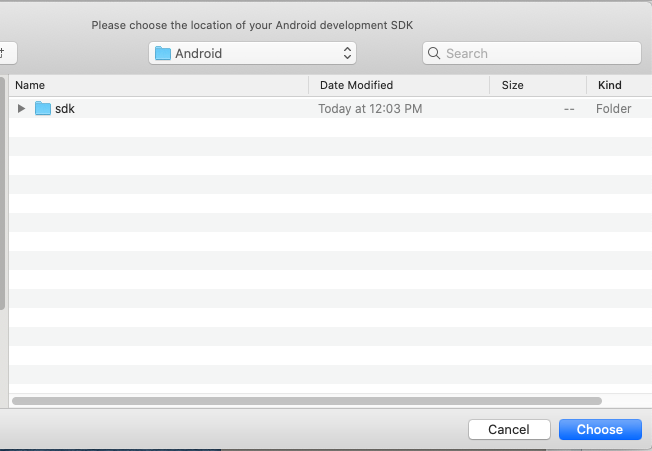
Task: Focus the Search text field
Action: coord(540,53)
